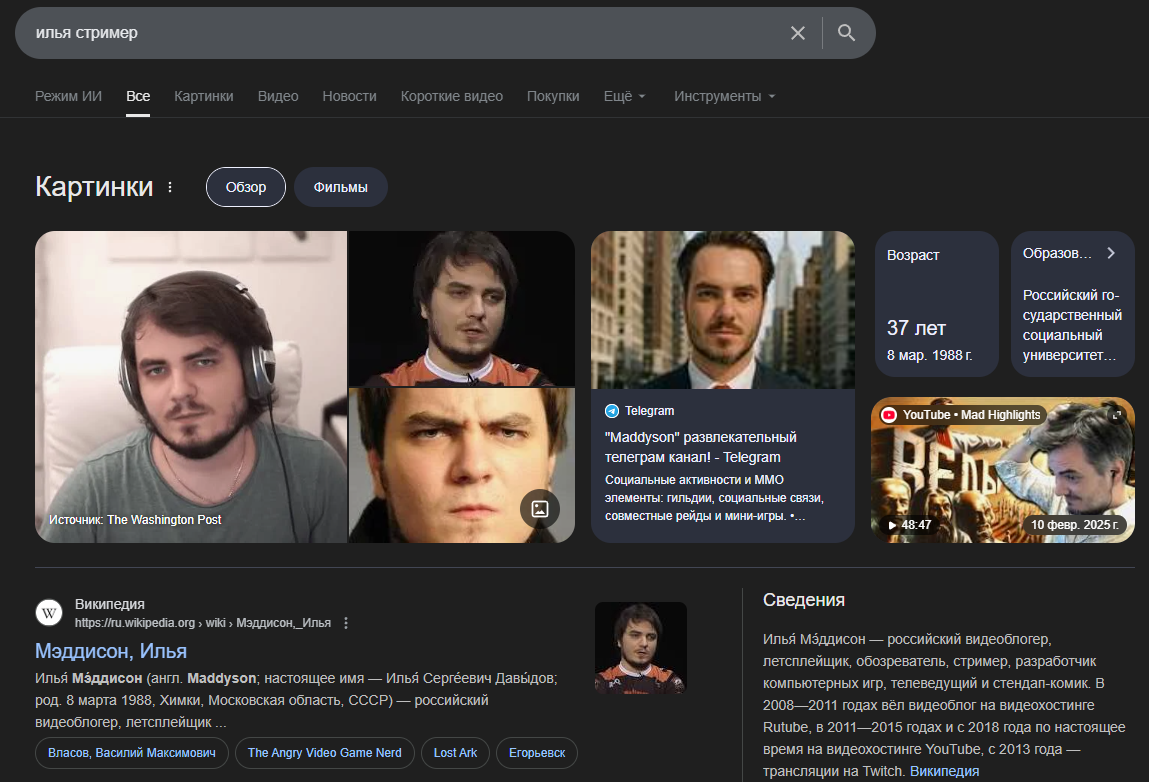This screenshot has height=782, width=1149.
Task: Click the Егорьевск chip
Action: (537, 753)
